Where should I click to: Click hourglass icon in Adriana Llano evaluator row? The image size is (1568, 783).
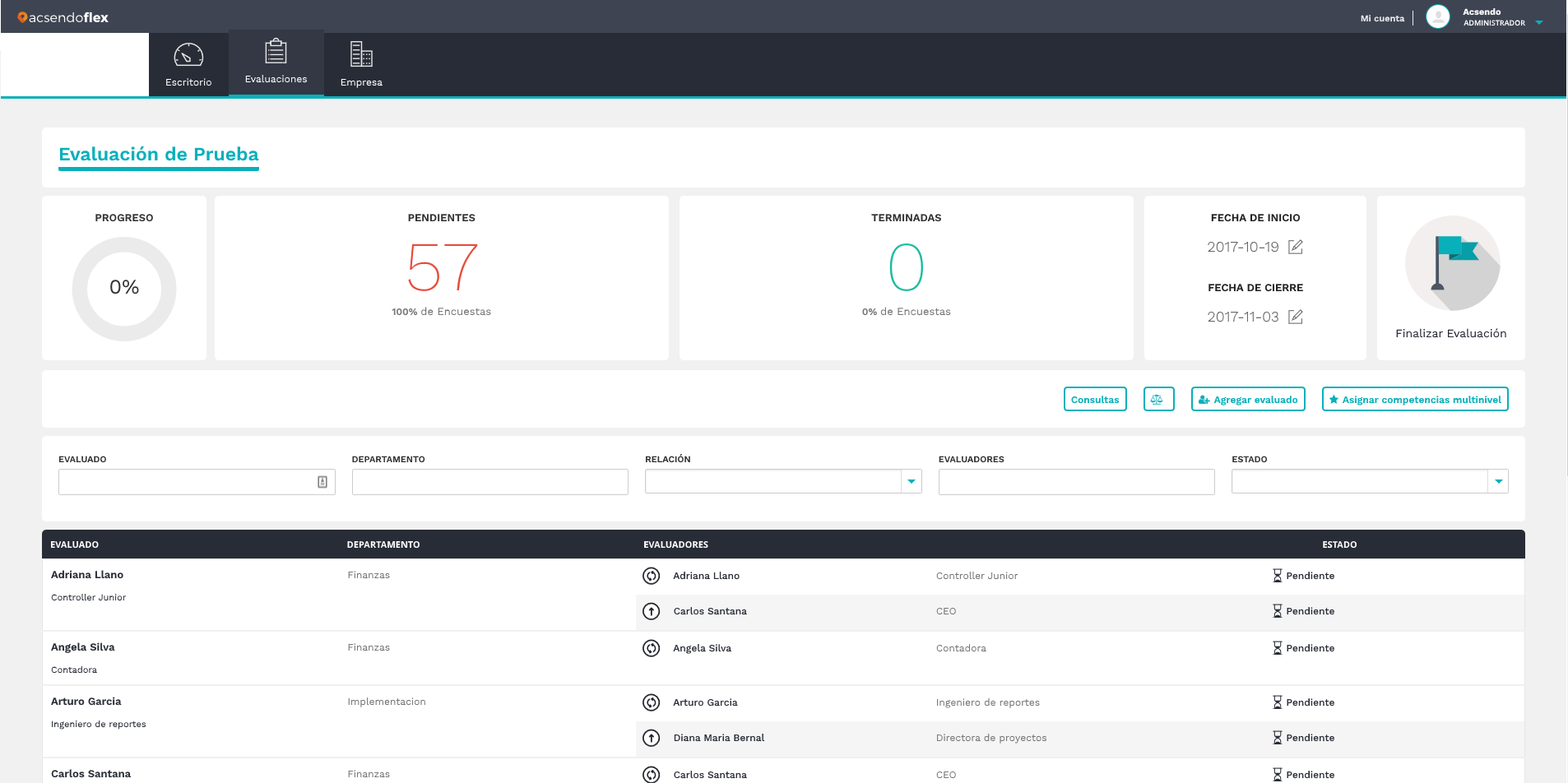tap(1278, 576)
